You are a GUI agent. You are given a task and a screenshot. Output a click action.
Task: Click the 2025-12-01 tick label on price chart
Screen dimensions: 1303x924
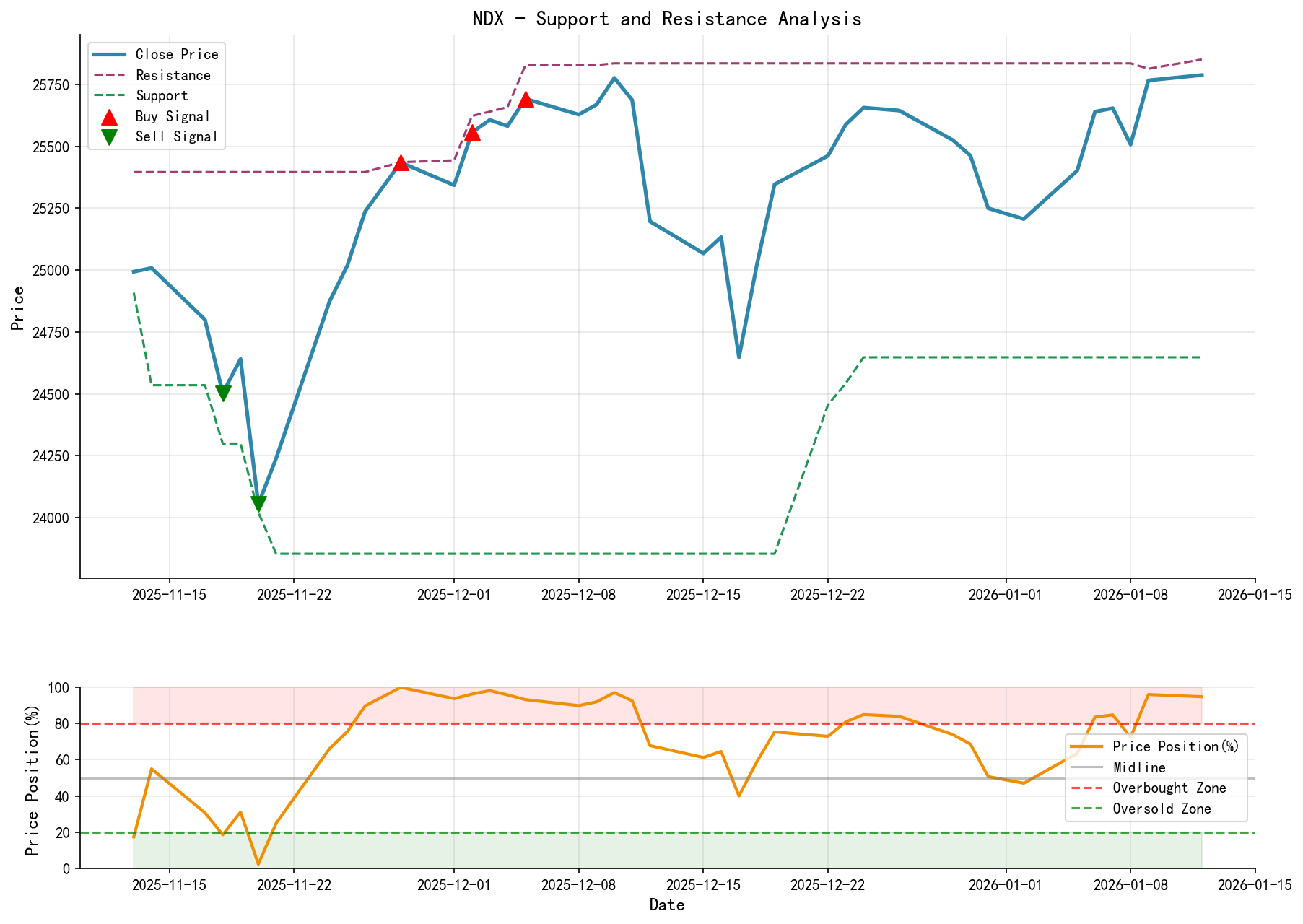(x=453, y=595)
